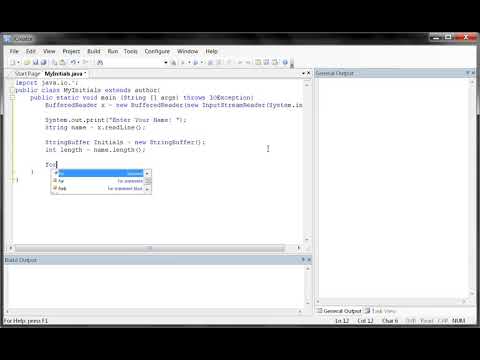This screenshot has width=480, height=360.
Task: Toggle pin on General Output panel
Action: pyautogui.click(x=467, y=73)
